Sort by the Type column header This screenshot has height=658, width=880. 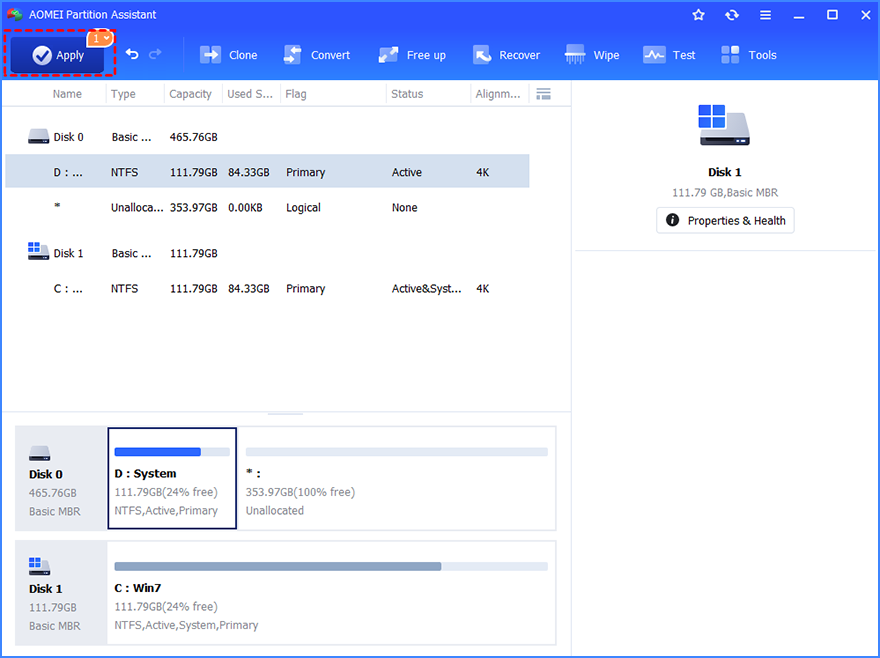[x=123, y=94]
